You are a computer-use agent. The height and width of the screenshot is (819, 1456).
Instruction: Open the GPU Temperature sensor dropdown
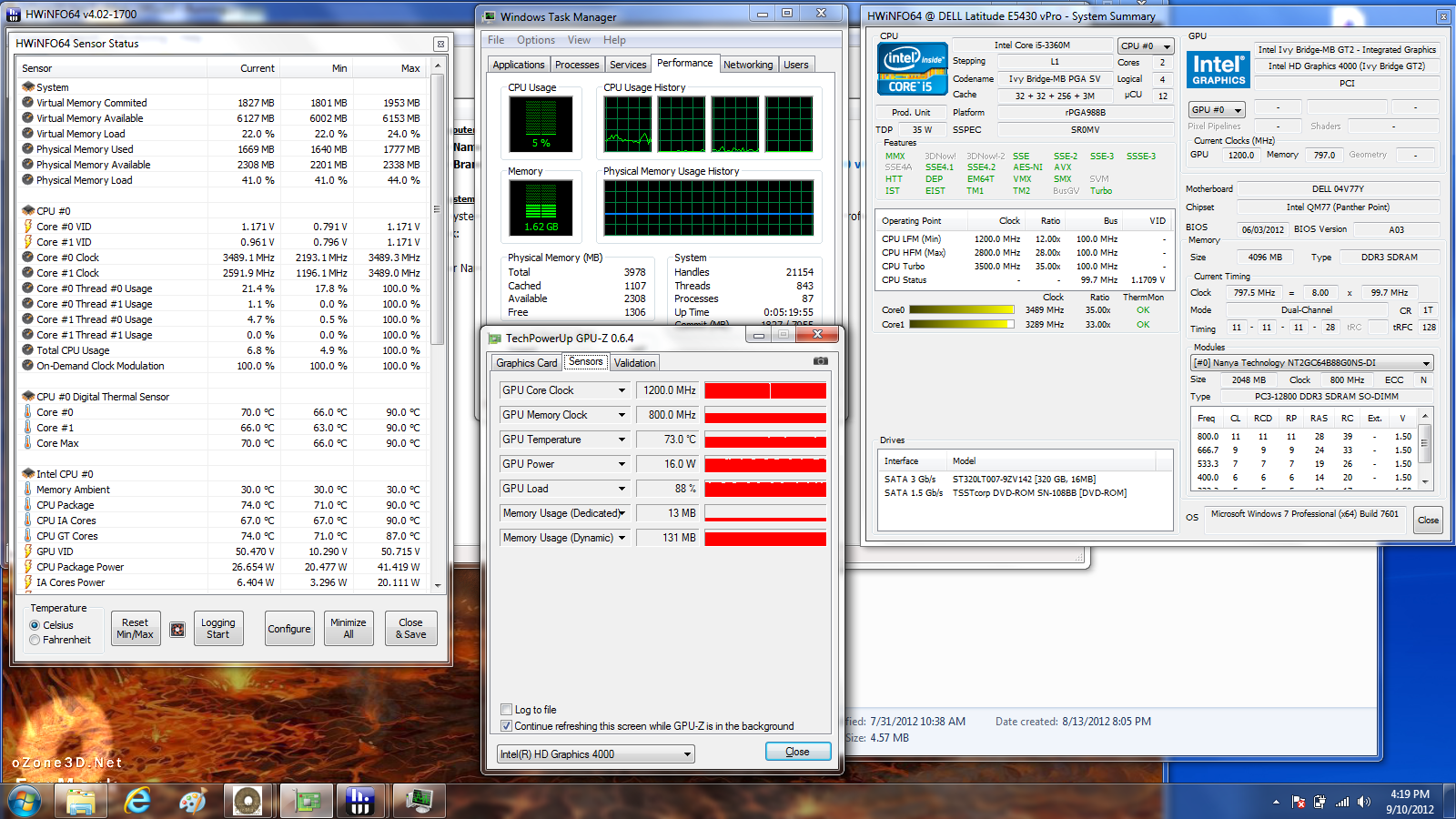(622, 440)
